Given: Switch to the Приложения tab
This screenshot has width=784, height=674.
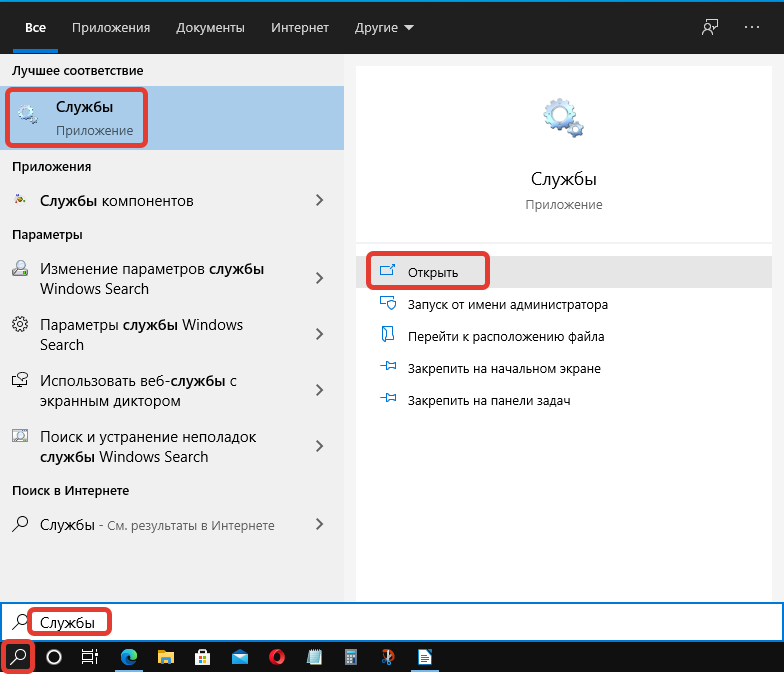Looking at the screenshot, I should [111, 28].
